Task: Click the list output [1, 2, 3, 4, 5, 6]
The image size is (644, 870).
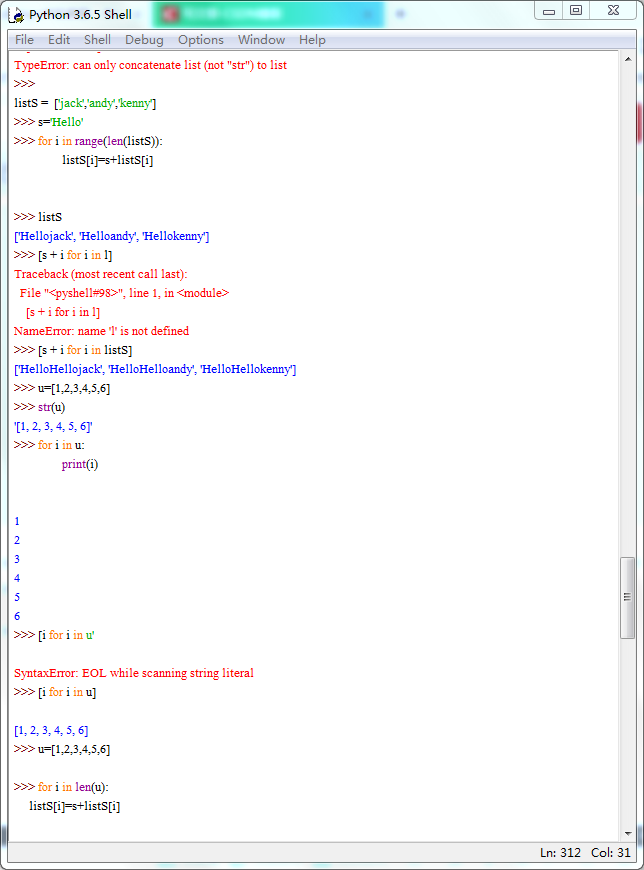Action: (51, 730)
